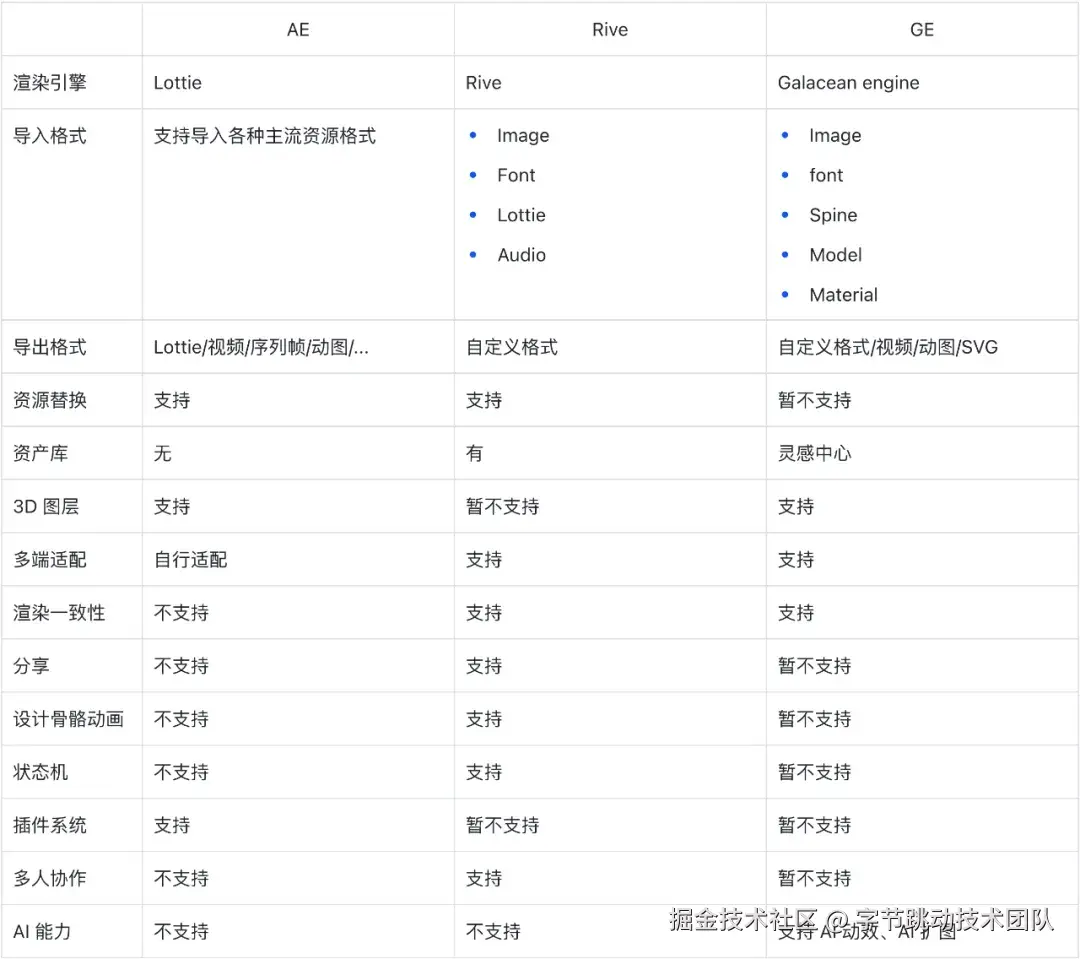Expand the 导入格式 row label
Viewport: 1080px width, 959px height.
pos(49,135)
